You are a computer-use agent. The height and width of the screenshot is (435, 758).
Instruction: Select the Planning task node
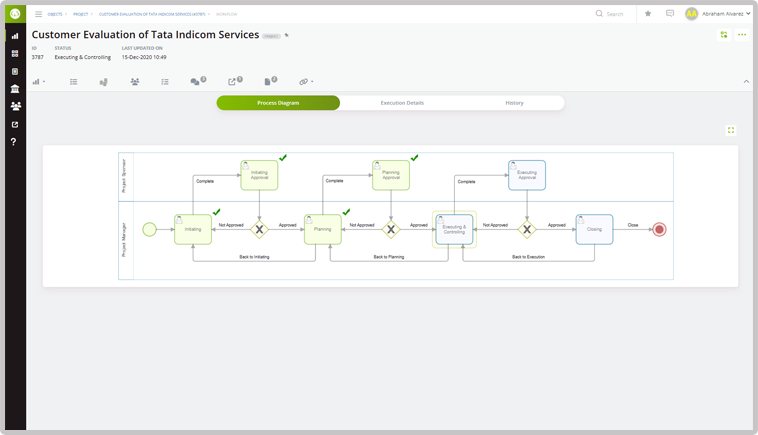[x=322, y=229]
